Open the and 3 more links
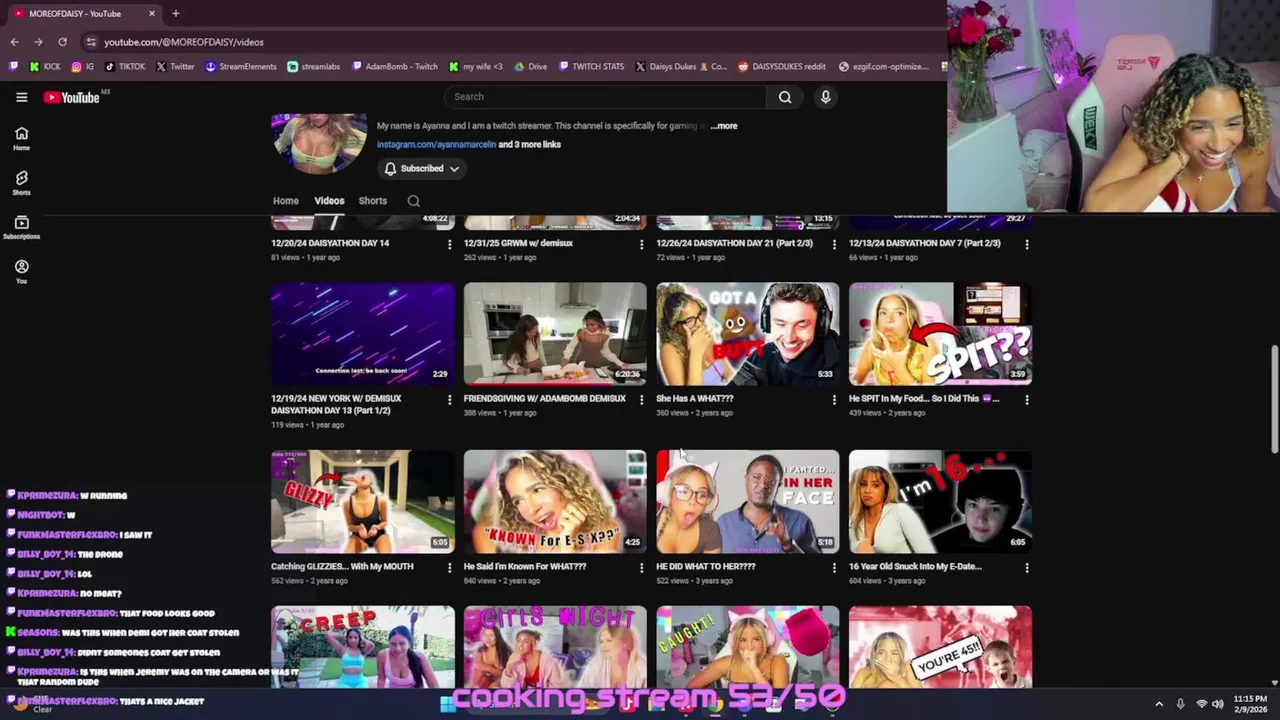1280x720 pixels. point(530,144)
